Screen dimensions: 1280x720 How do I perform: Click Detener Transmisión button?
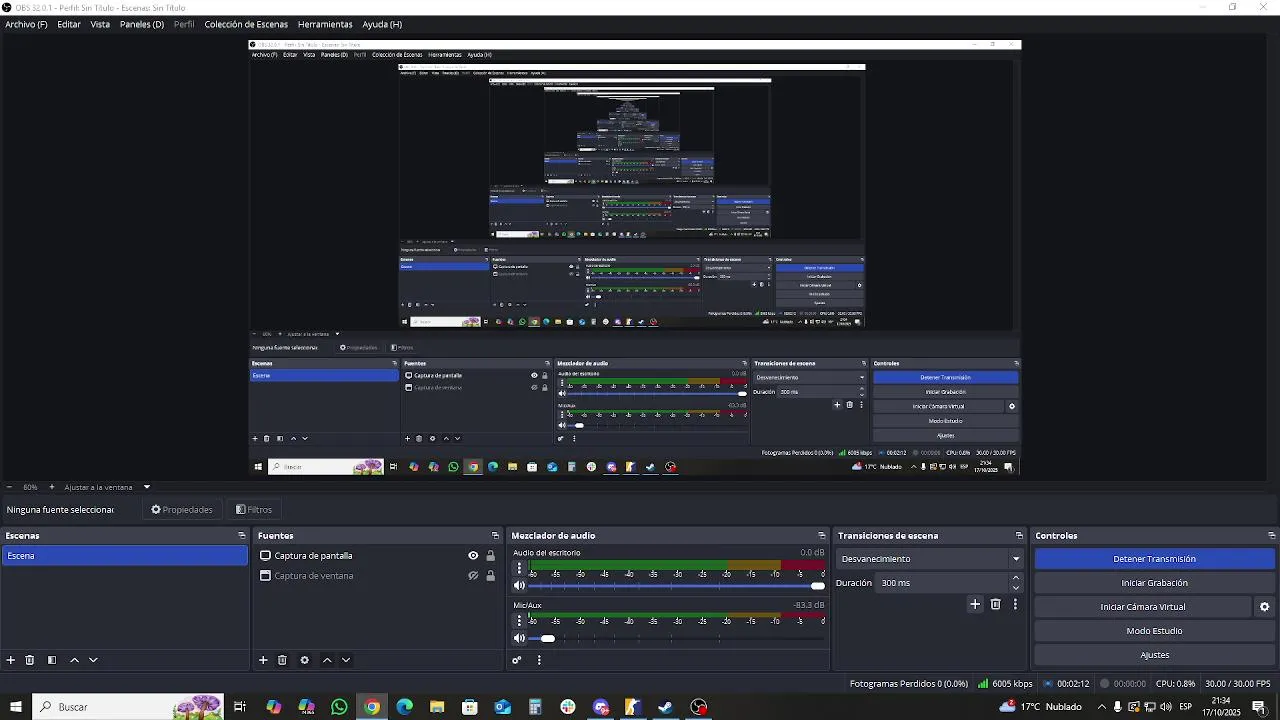1154,559
